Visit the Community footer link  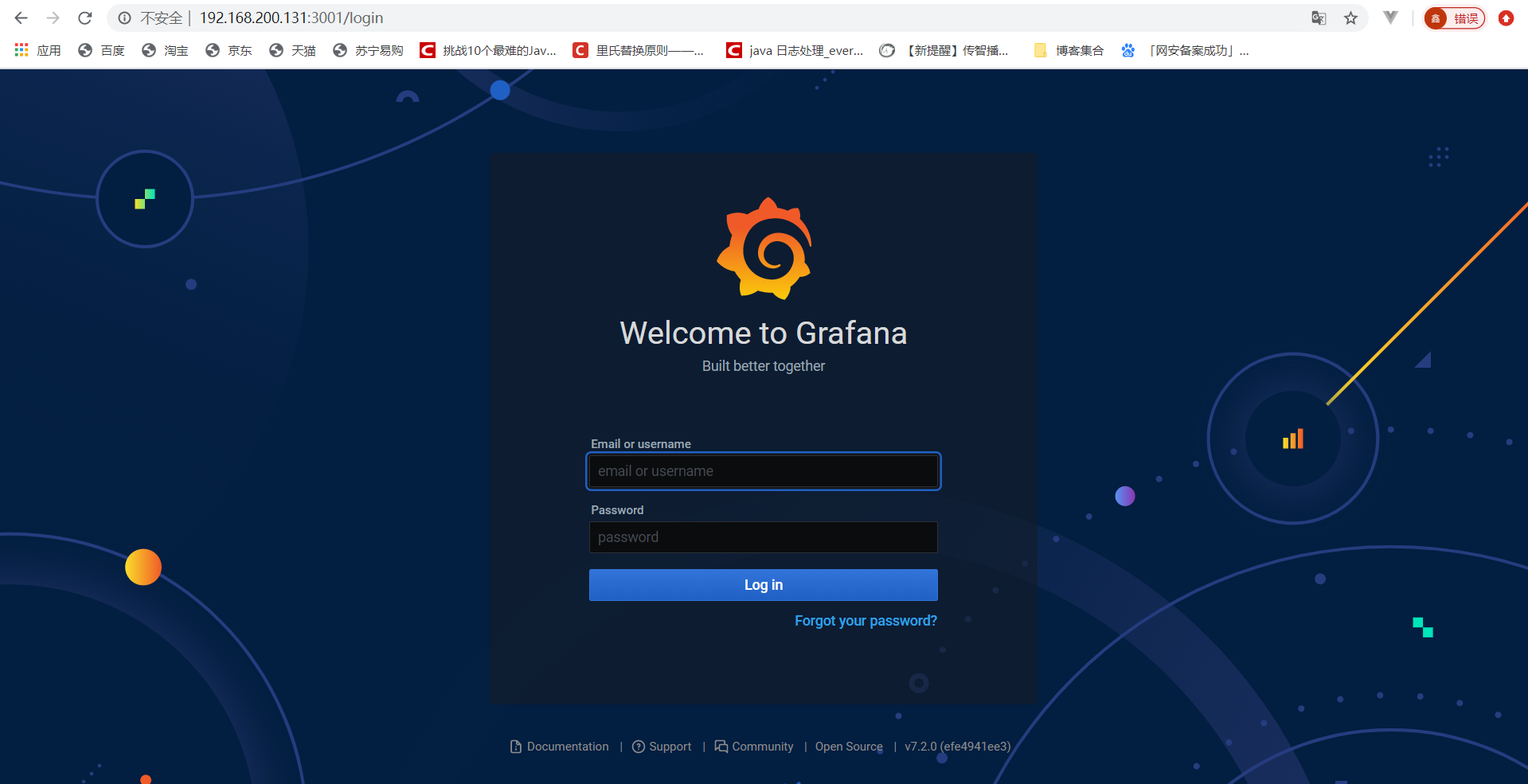tap(762, 747)
